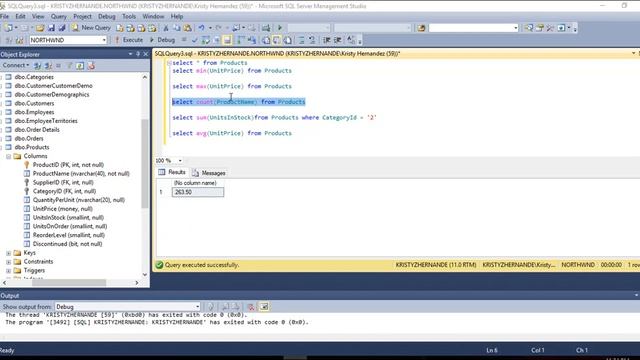Click the Save disk icon in toolbar

(x=51, y=28)
